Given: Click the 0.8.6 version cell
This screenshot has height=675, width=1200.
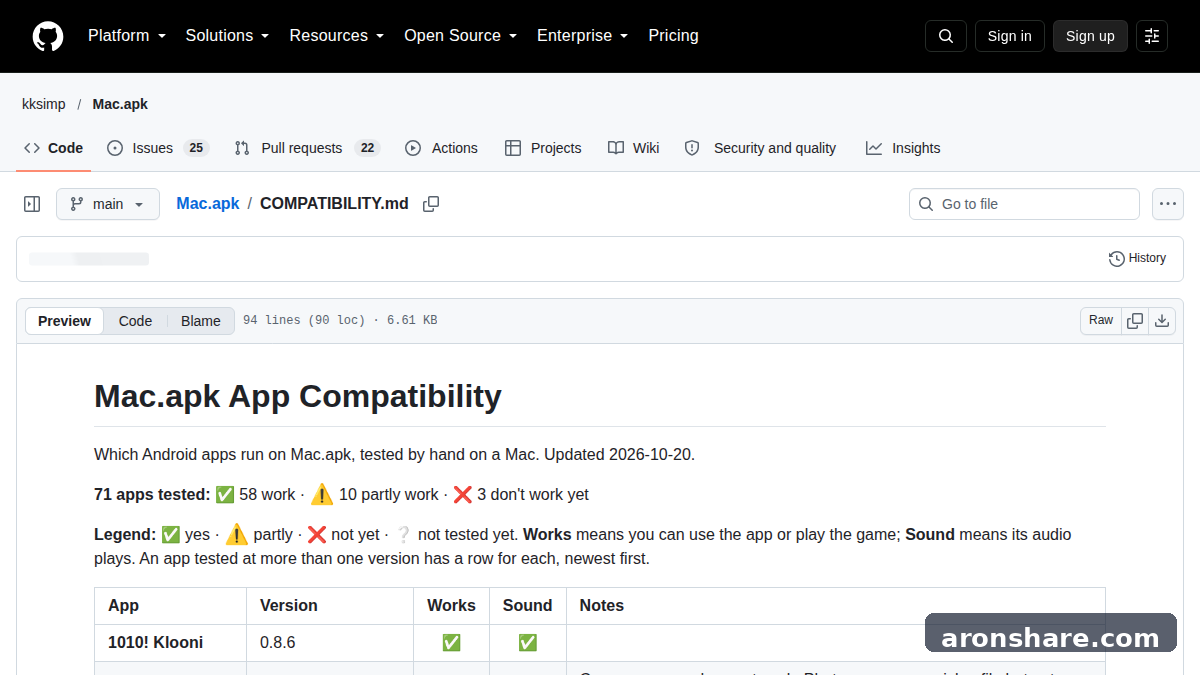Looking at the screenshot, I should coord(330,643).
